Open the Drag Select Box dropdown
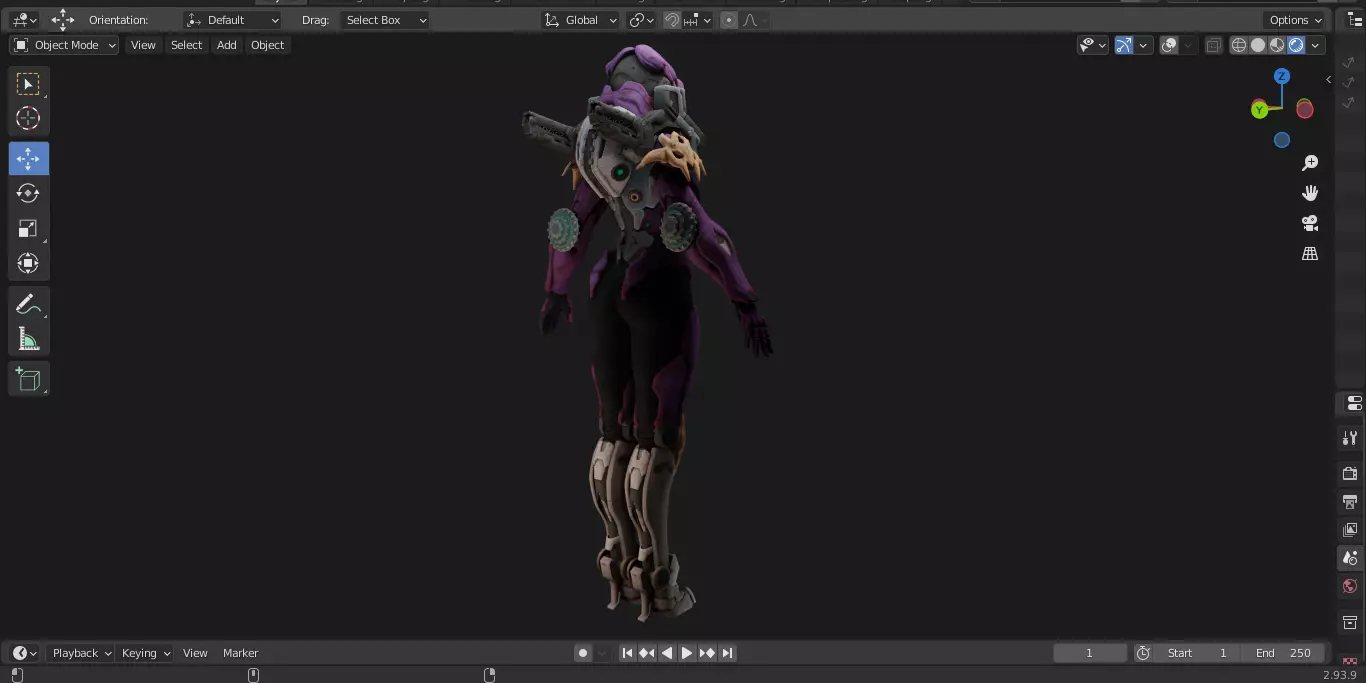The width and height of the screenshot is (1366, 683). (x=385, y=20)
